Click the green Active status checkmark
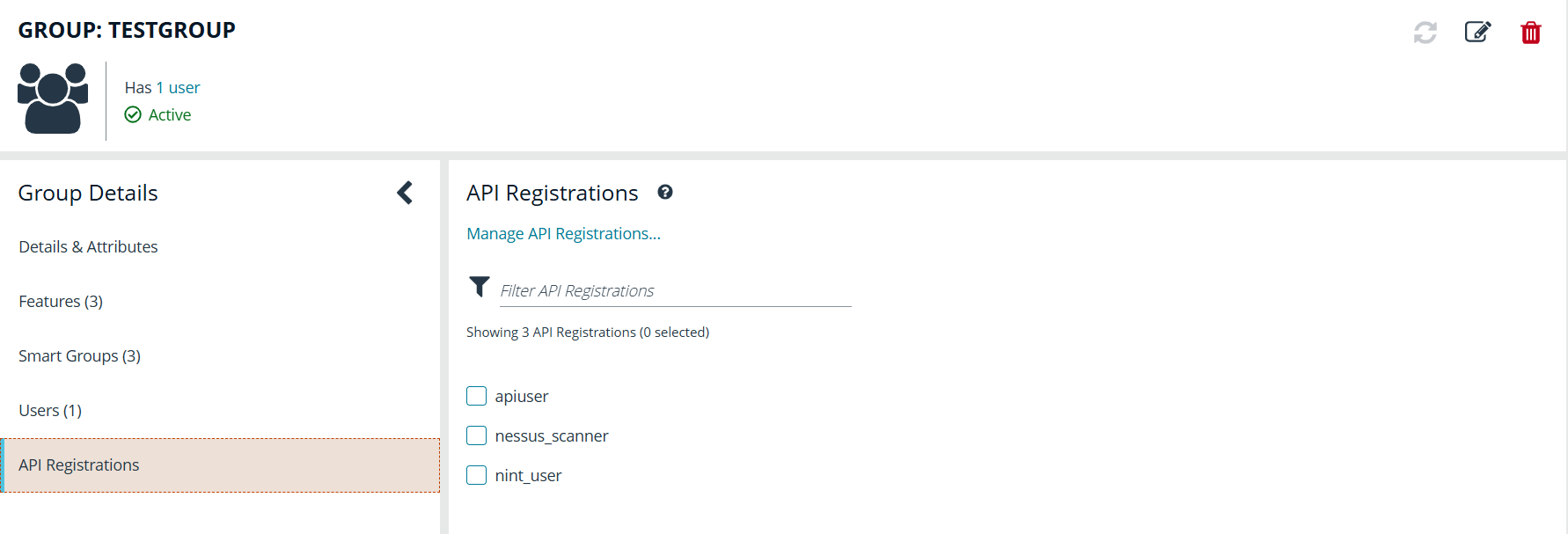 [x=133, y=114]
